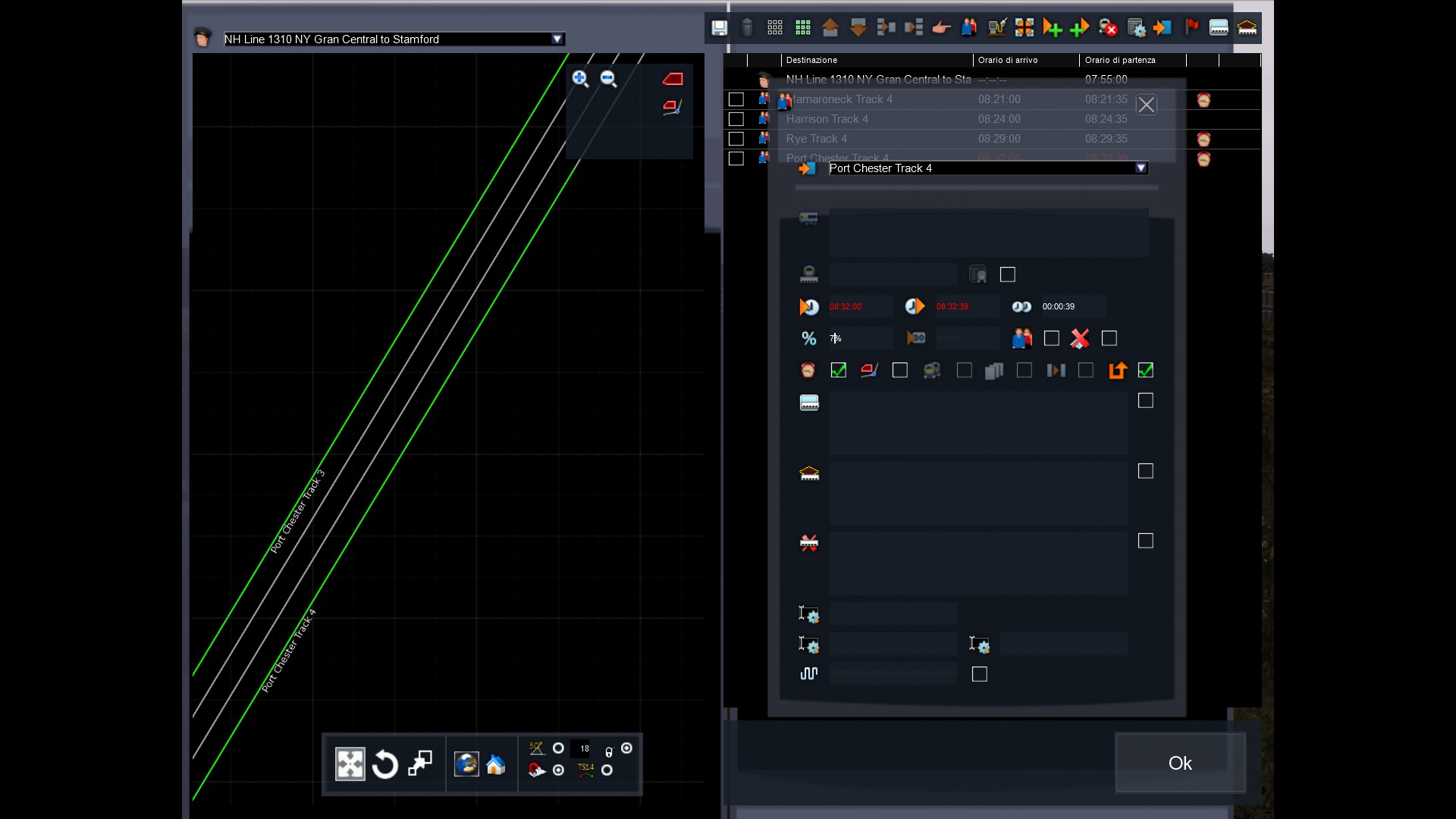This screenshot has height=819, width=1456.
Task: Select the four-way move tool
Action: point(350,764)
